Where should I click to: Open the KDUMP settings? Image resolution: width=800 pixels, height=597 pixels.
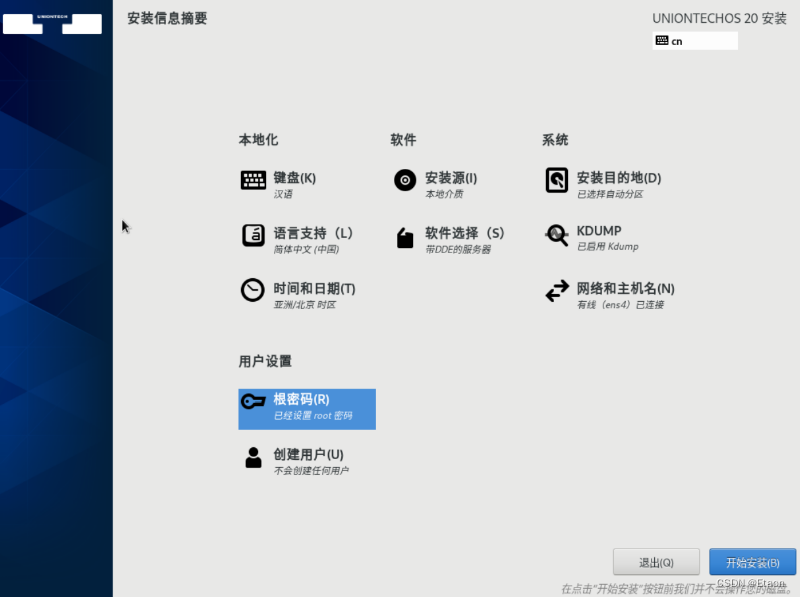611,238
